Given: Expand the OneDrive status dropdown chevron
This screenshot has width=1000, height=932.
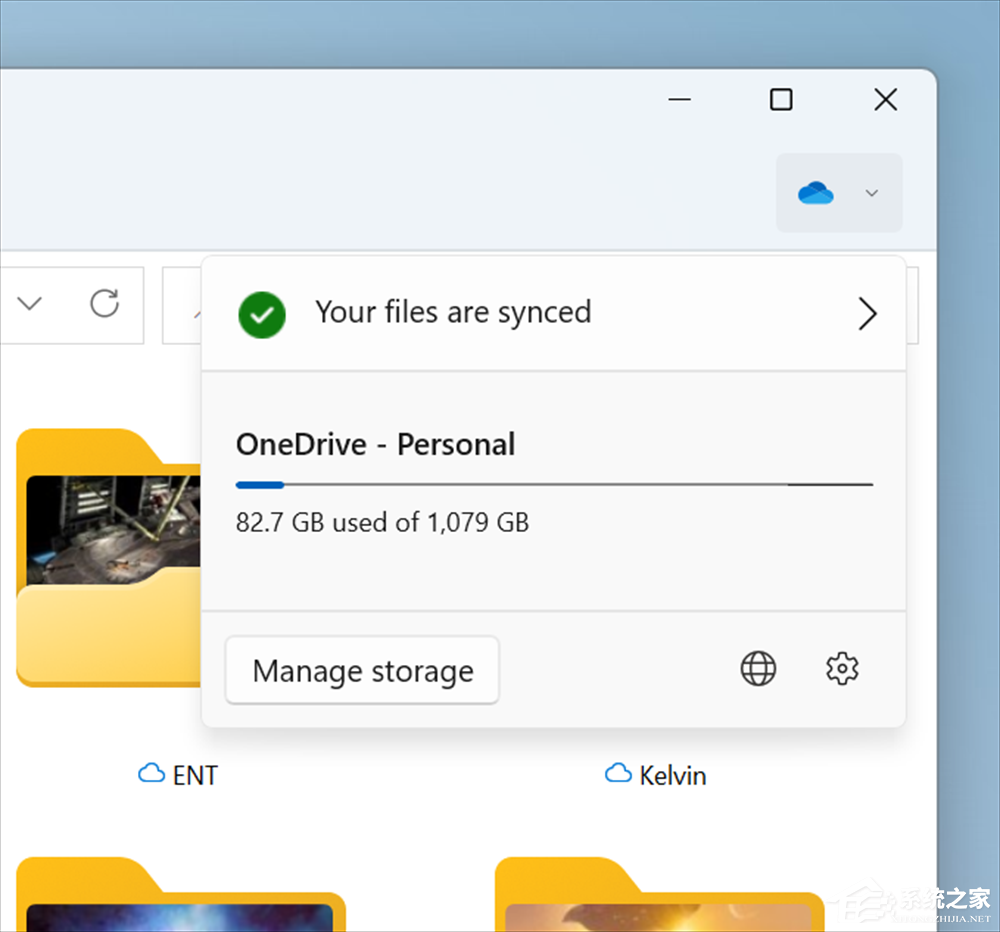Looking at the screenshot, I should [871, 193].
